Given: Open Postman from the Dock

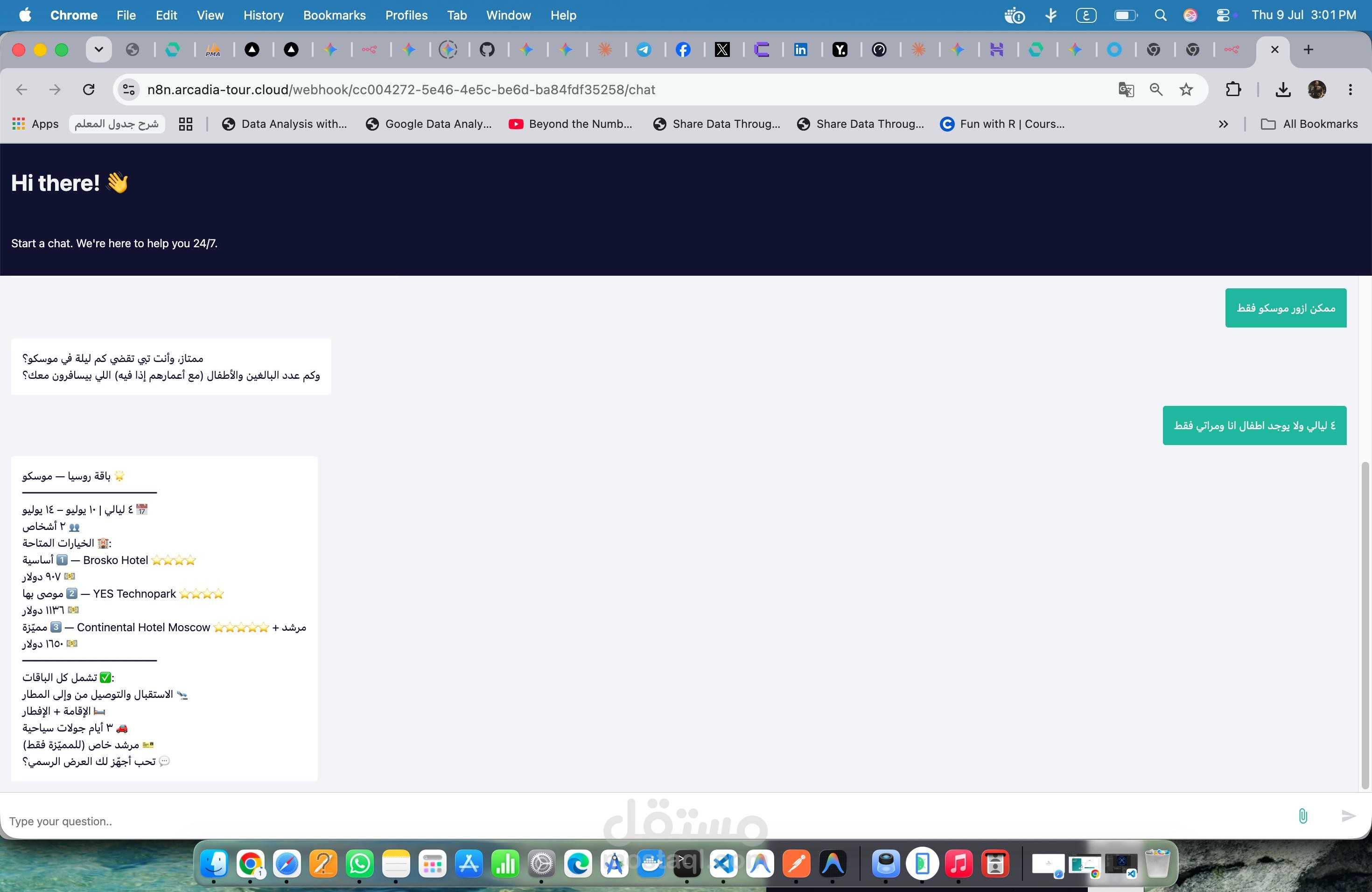Looking at the screenshot, I should click(796, 864).
